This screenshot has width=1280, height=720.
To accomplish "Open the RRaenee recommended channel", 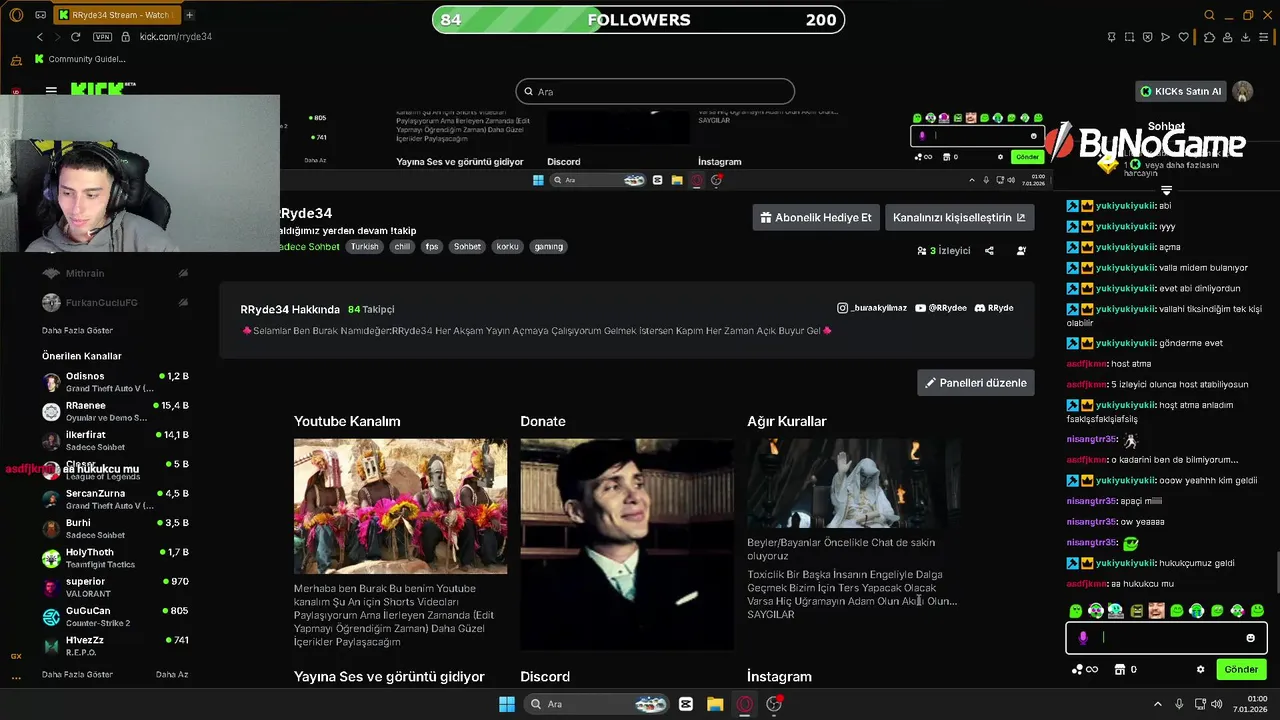I will click(x=115, y=411).
